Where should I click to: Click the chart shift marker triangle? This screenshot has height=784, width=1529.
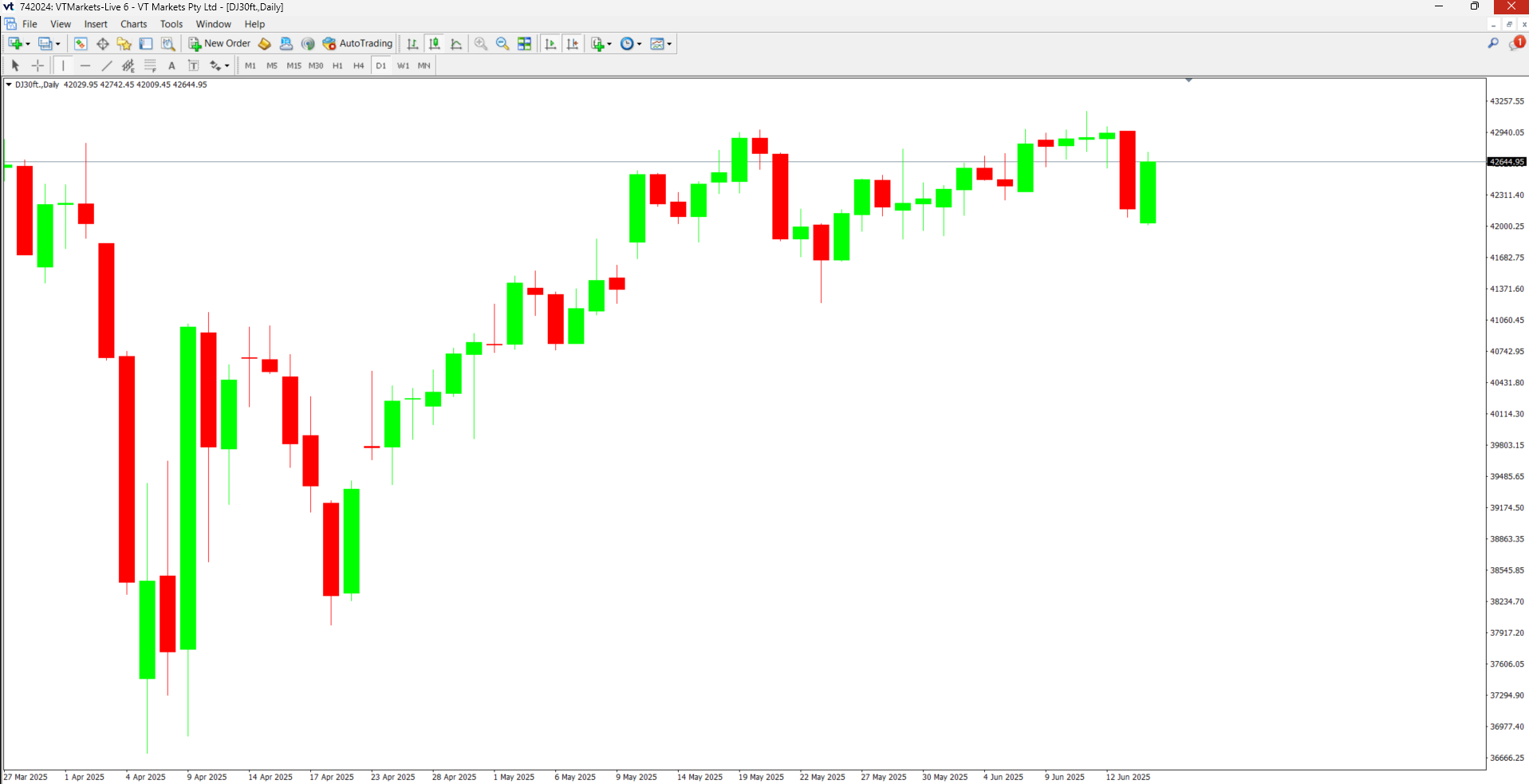click(x=1188, y=80)
